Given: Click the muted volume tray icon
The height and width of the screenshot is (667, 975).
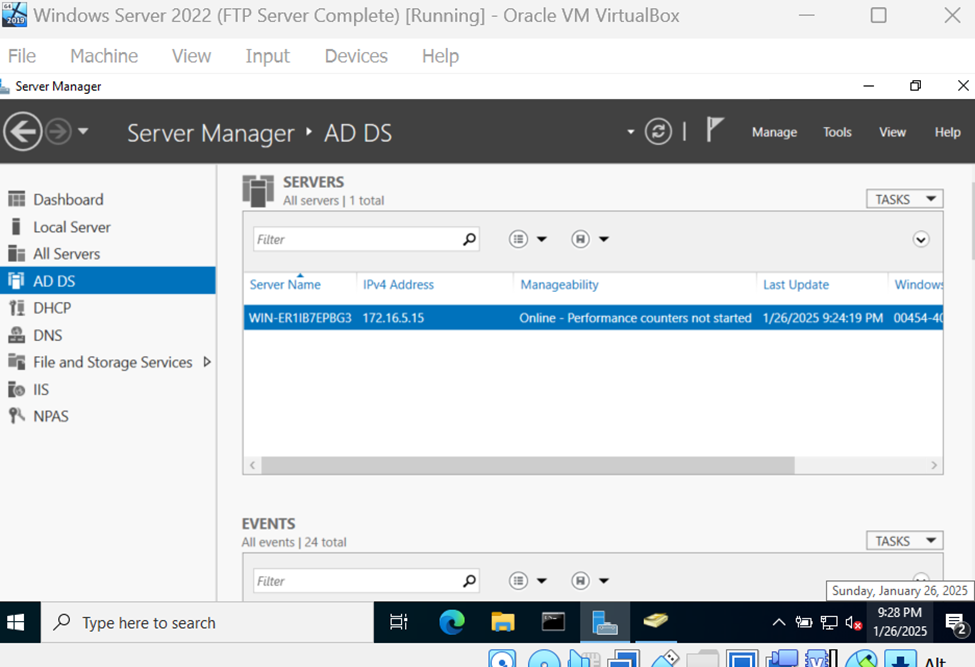Looking at the screenshot, I should coord(853,622).
